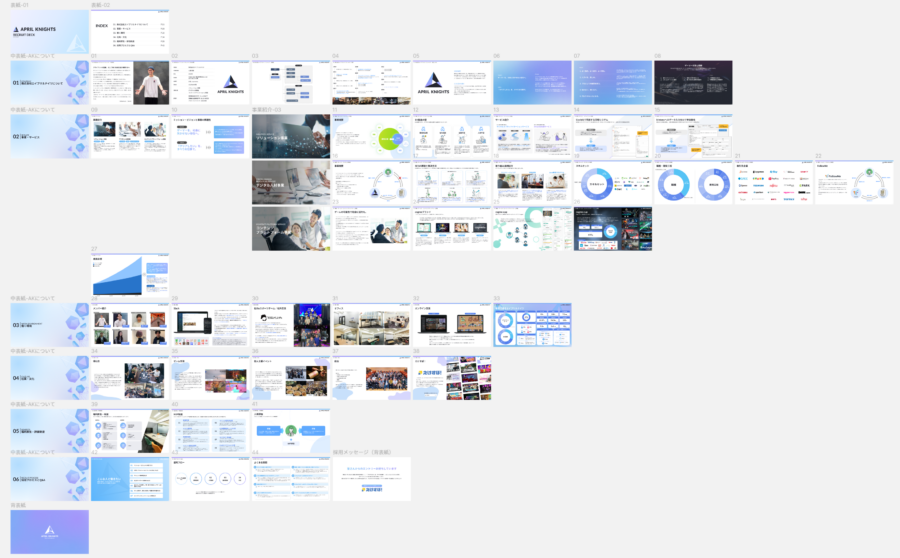Open slide 21 with client logo grid
900x558 pixels.
tap(774, 184)
